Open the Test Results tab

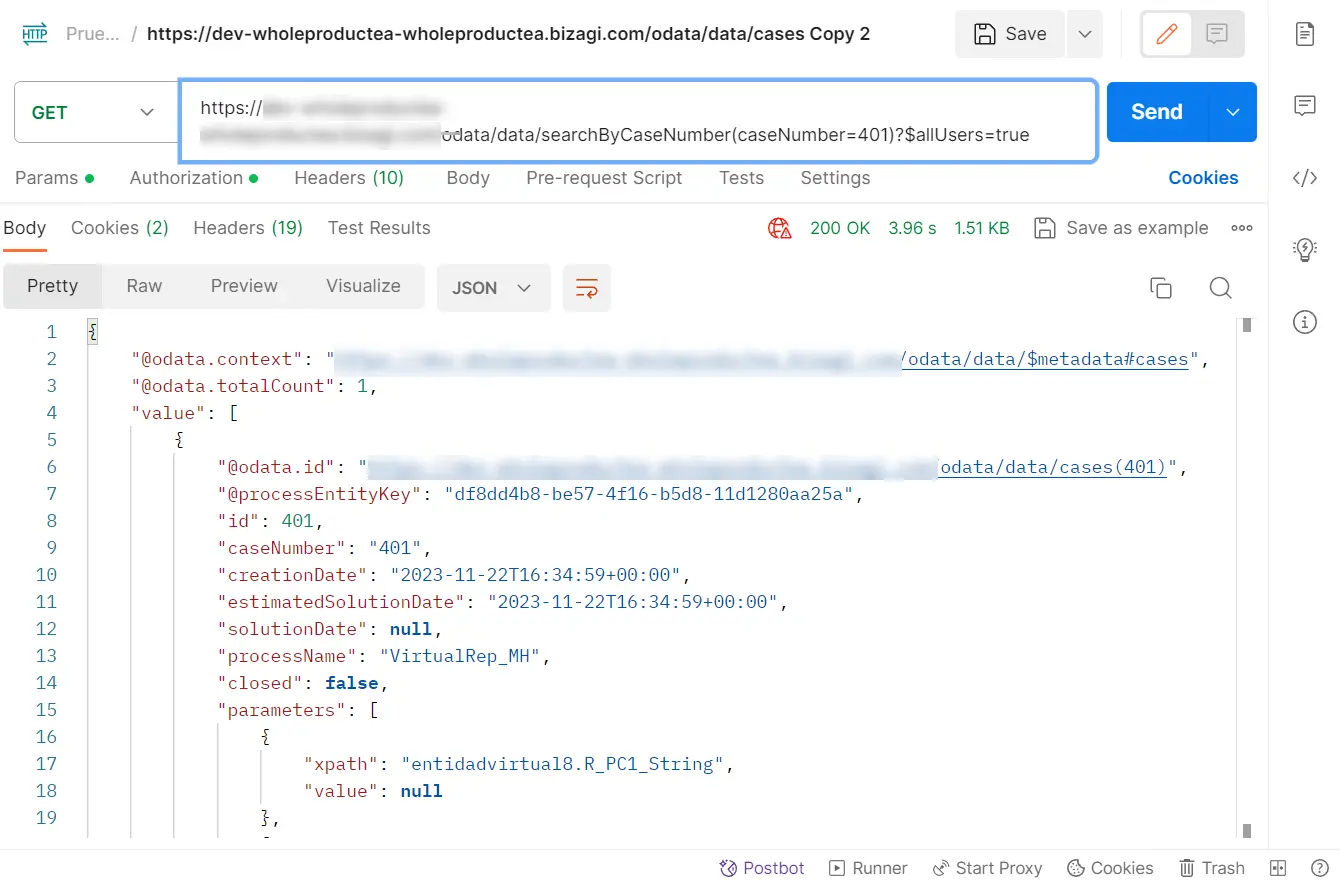379,228
